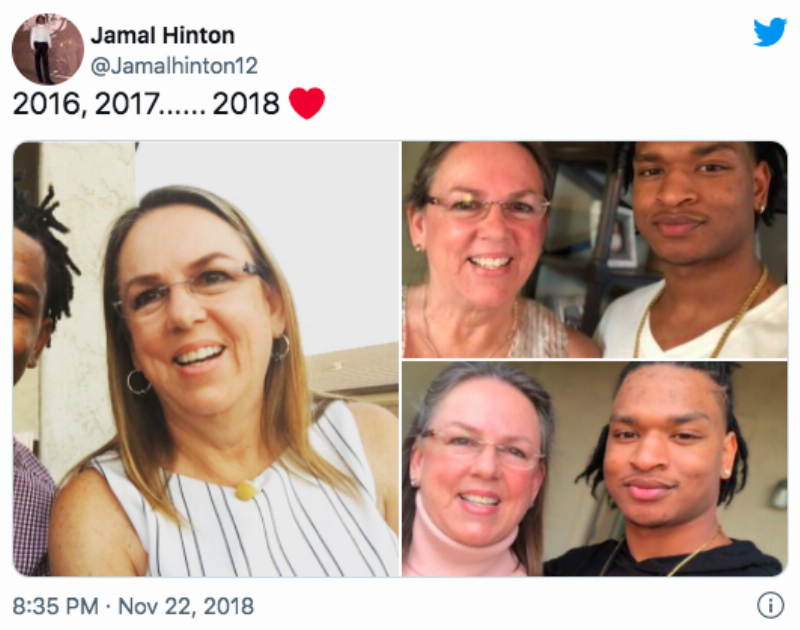The height and width of the screenshot is (630, 800).
Task: Click the picture frame behind the top-right pair
Action: click(x=621, y=238)
